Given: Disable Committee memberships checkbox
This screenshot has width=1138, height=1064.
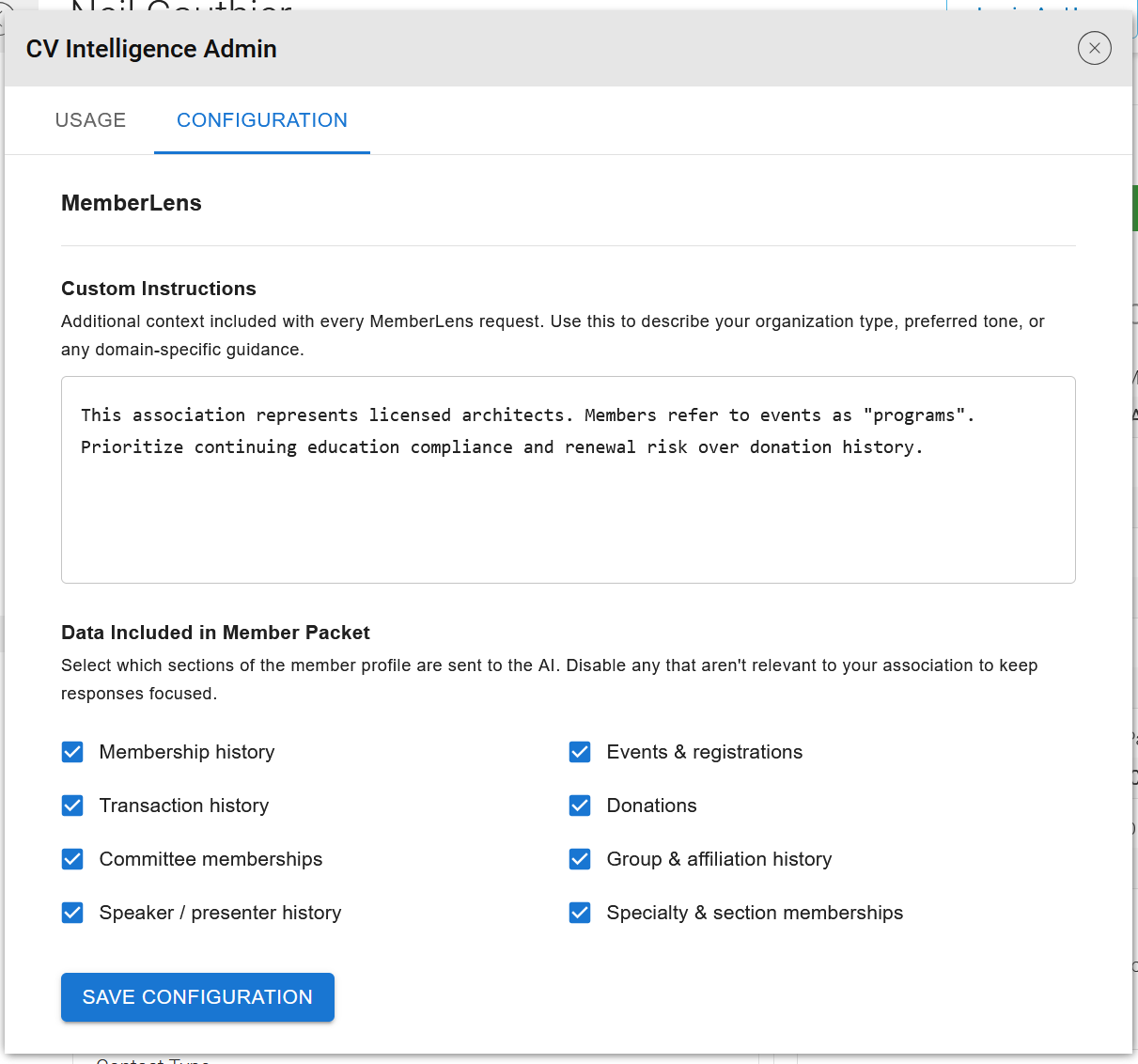Looking at the screenshot, I should point(72,859).
